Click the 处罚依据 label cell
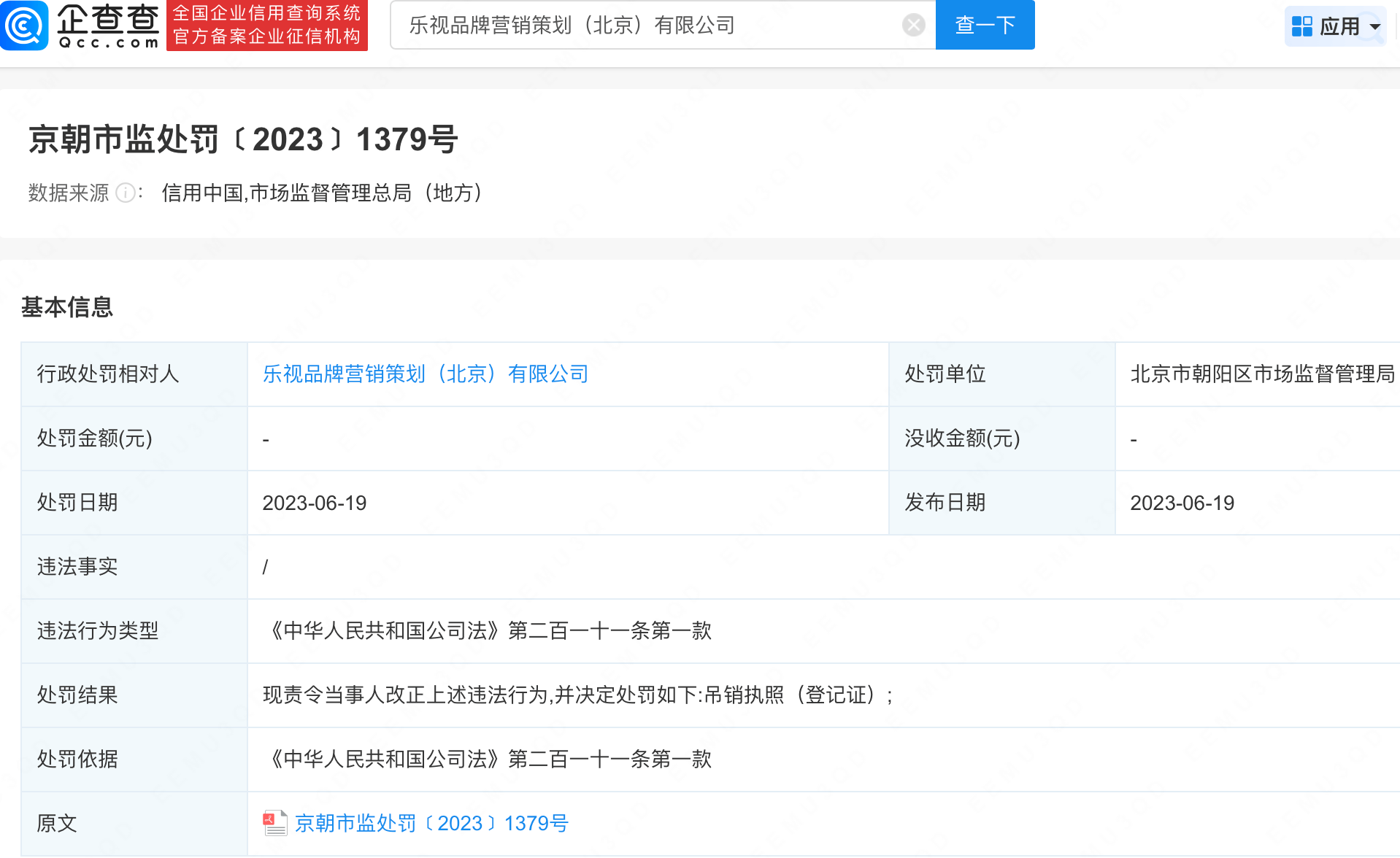Screen dimensions: 1400x858 click(x=134, y=760)
